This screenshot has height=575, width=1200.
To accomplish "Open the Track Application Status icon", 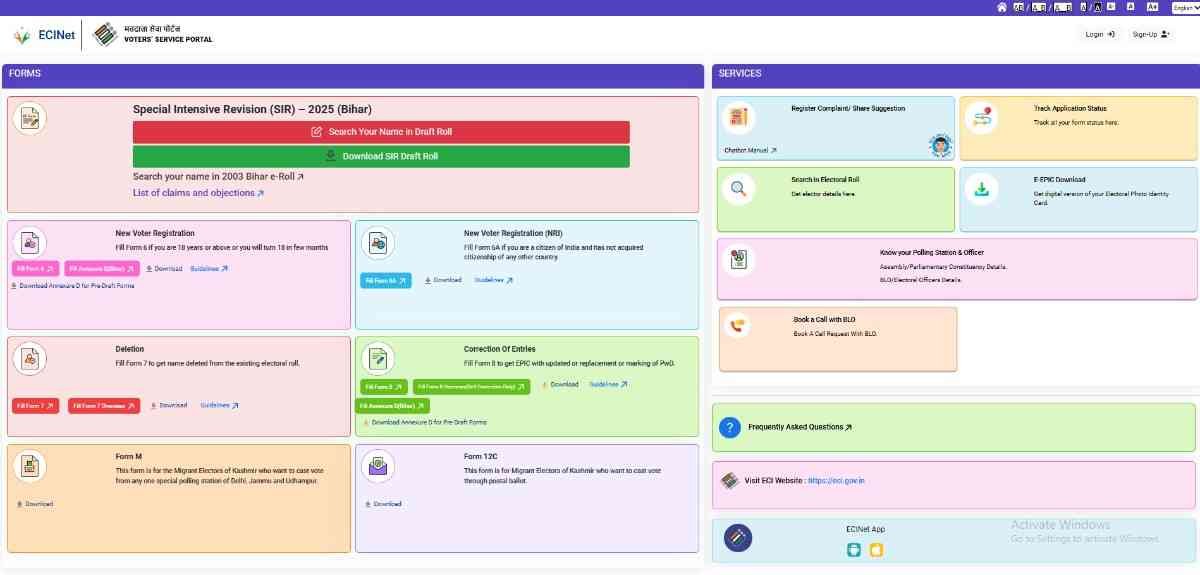I will point(981,117).
